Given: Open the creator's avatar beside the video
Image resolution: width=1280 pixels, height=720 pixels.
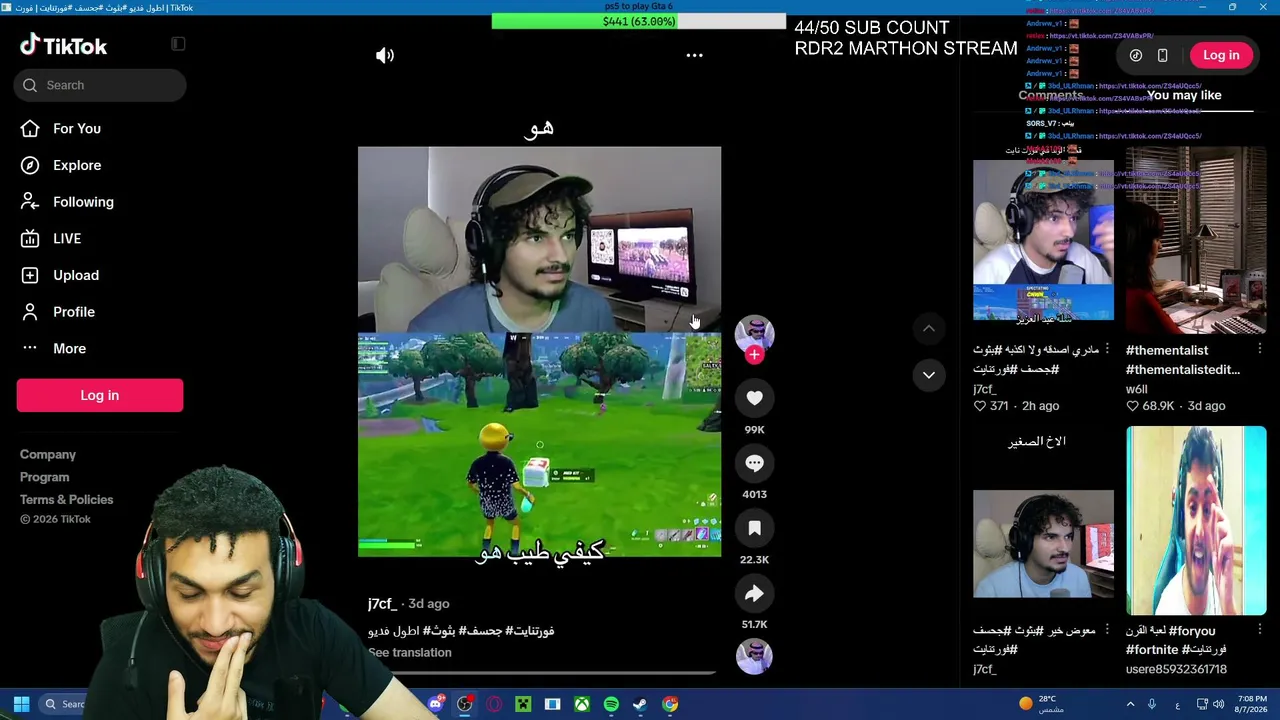Looking at the screenshot, I should coord(754,334).
